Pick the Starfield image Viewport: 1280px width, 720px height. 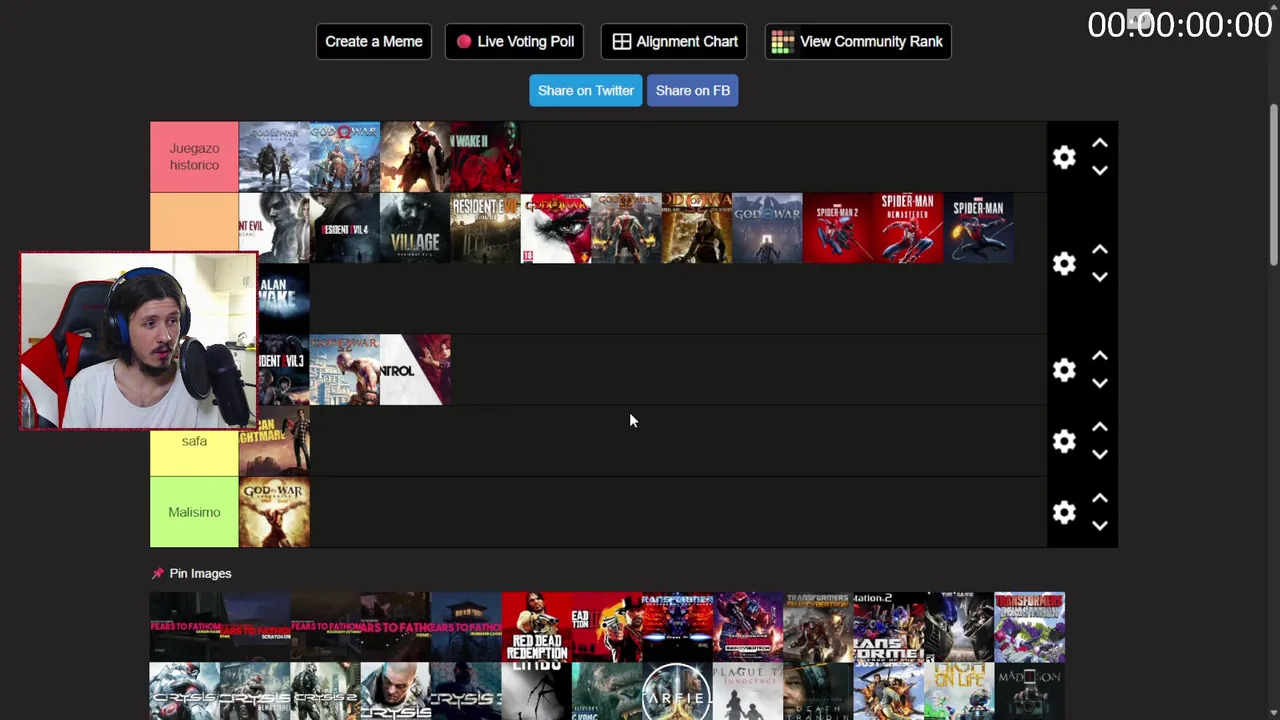pyautogui.click(x=678, y=692)
